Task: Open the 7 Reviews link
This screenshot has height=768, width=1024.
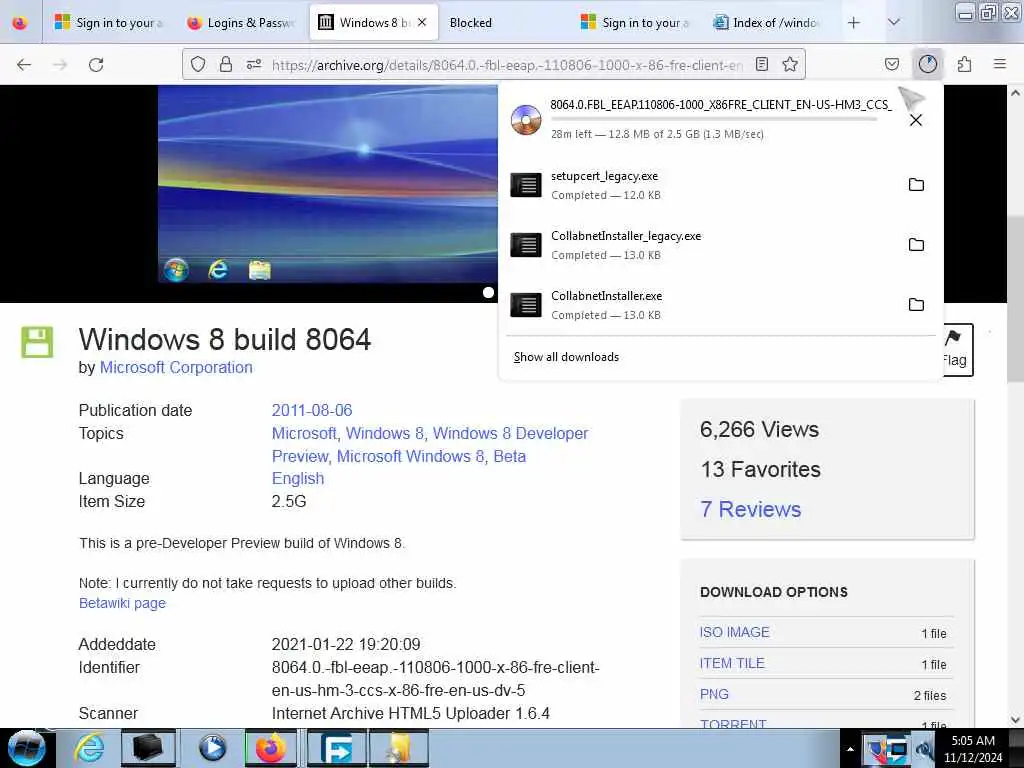Action: pos(750,509)
